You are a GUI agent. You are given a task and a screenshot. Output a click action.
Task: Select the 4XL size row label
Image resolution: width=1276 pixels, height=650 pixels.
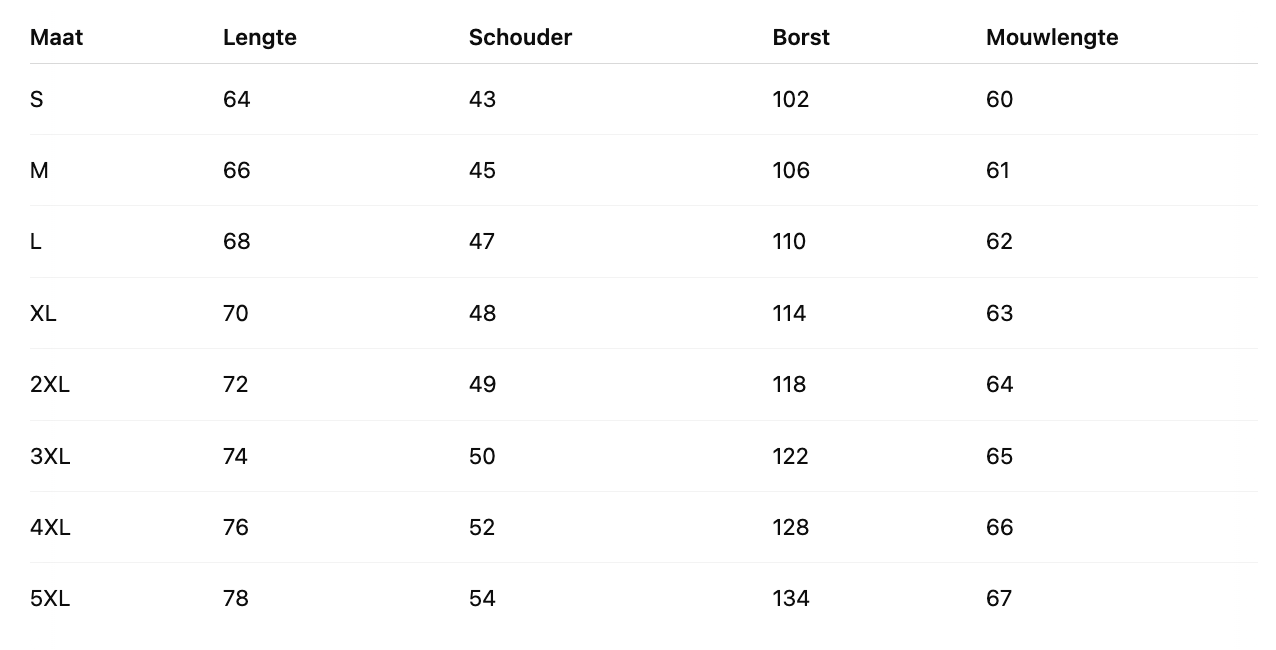50,527
